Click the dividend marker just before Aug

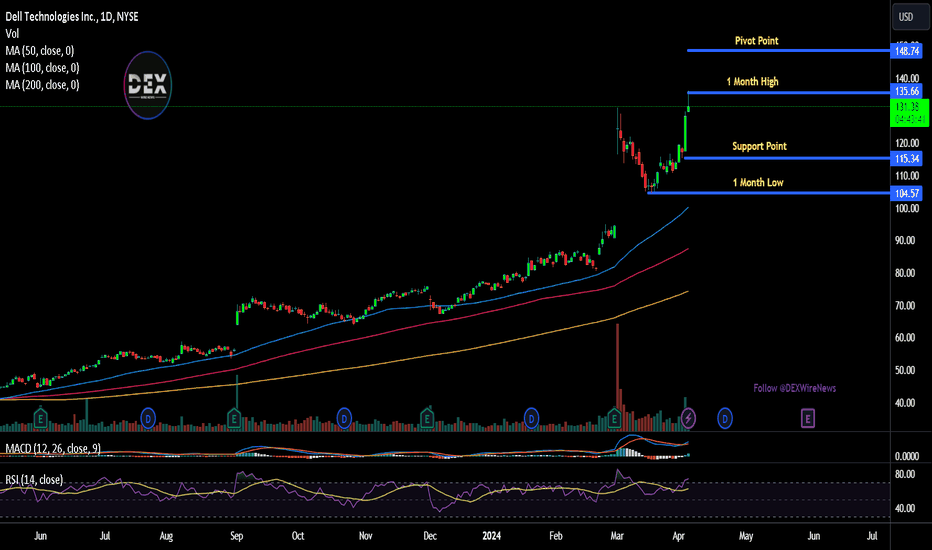pyautogui.click(x=148, y=419)
